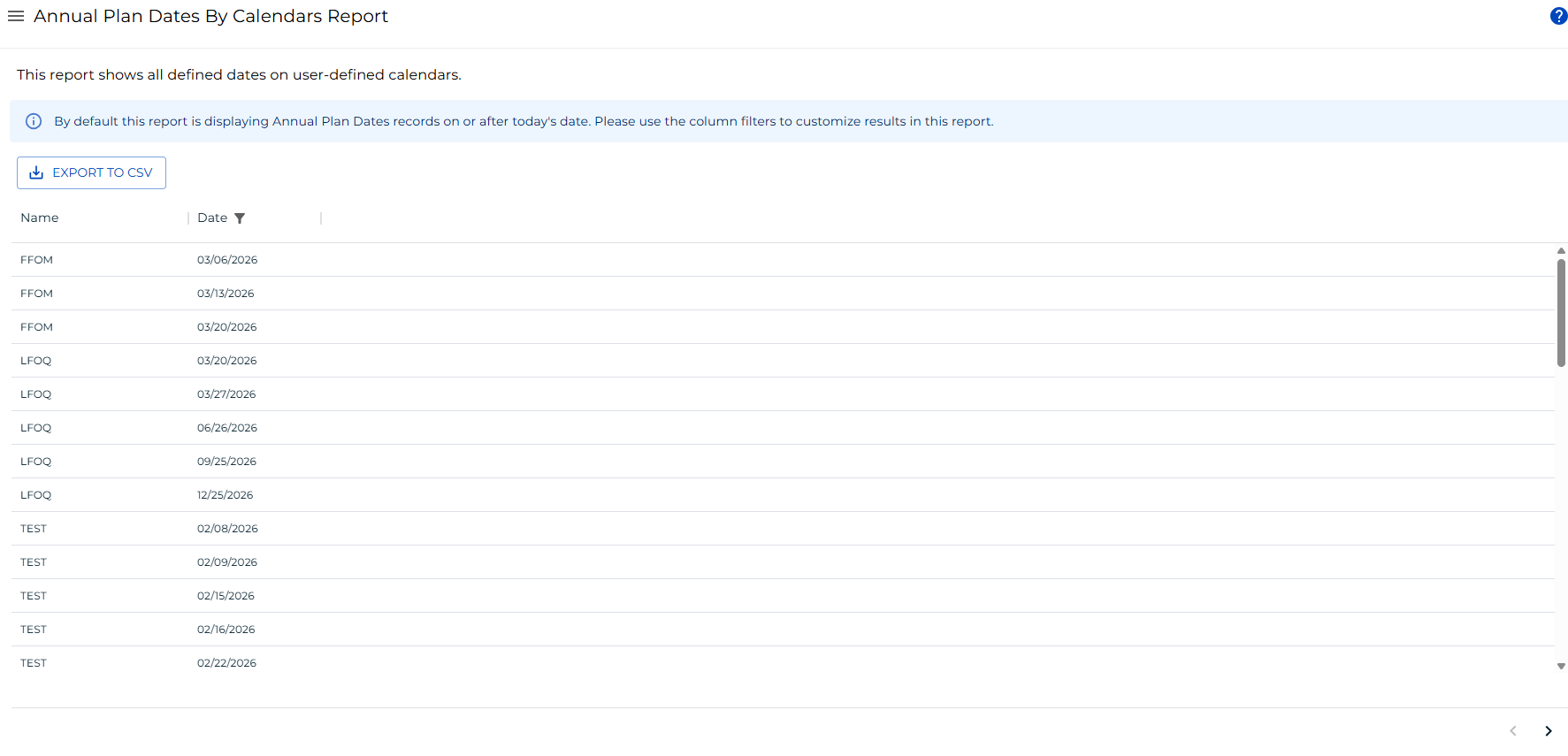Select the LFOQ row dated 12/25/2026
This screenshot has height=756, width=1568.
pos(36,495)
